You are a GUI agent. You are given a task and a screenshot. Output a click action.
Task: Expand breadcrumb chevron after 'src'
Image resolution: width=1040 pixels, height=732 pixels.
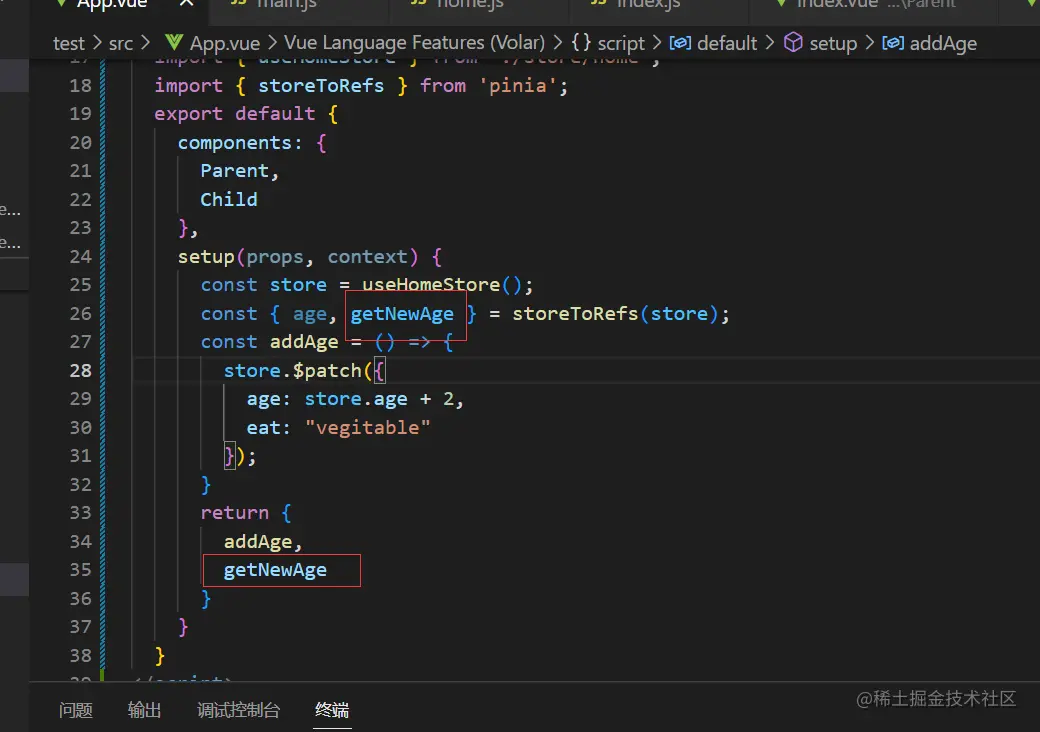(145, 43)
